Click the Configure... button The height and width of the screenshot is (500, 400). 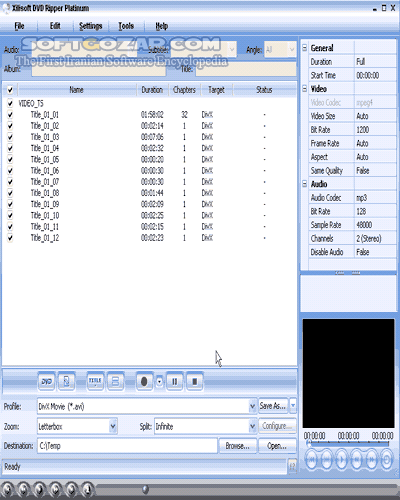[x=277, y=426]
